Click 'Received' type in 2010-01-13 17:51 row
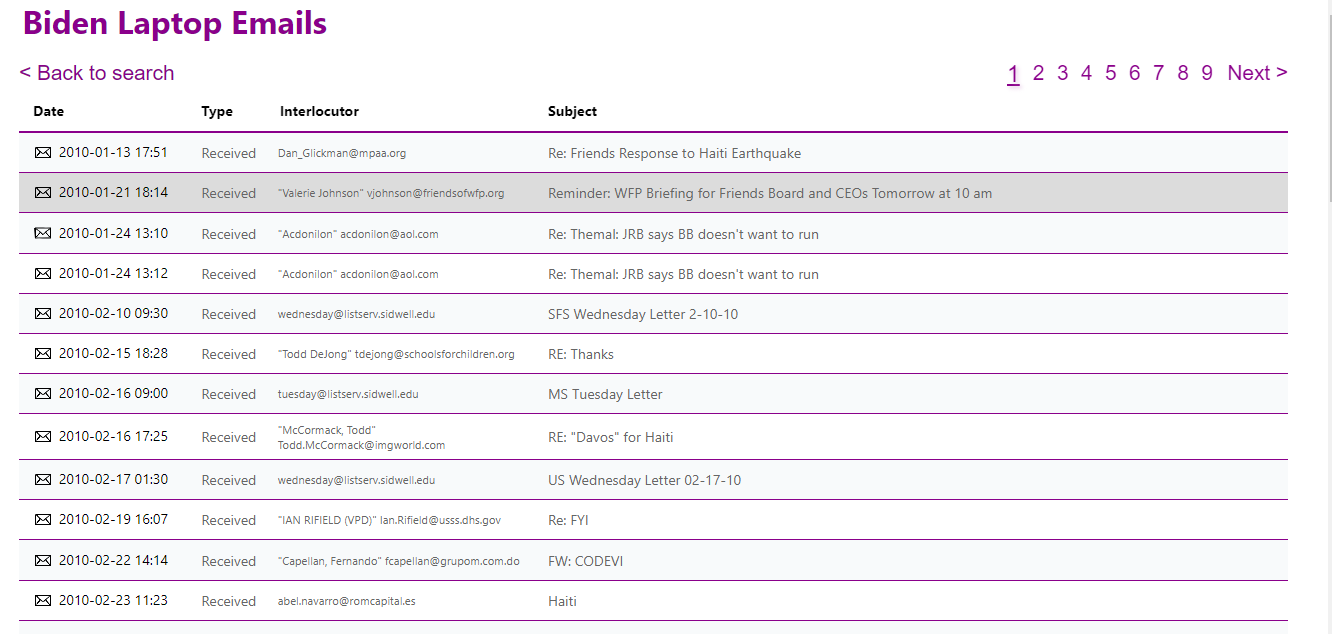Image resolution: width=1332 pixels, height=634 pixels. coord(229,154)
